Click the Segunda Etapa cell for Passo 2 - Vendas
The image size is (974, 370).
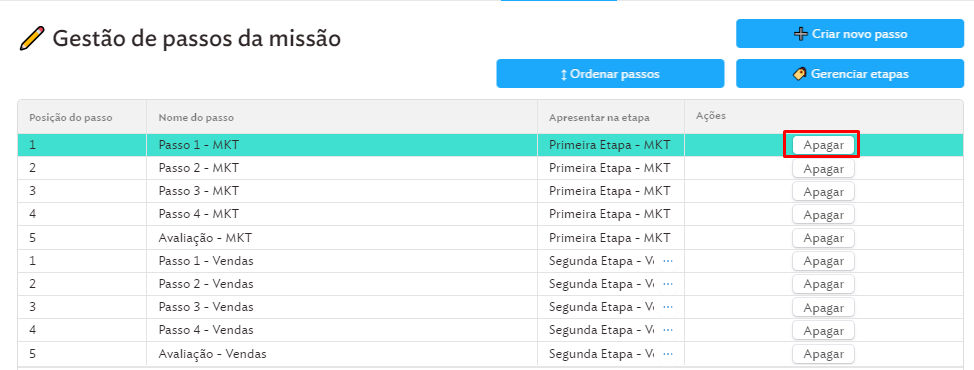pyautogui.click(x=611, y=284)
